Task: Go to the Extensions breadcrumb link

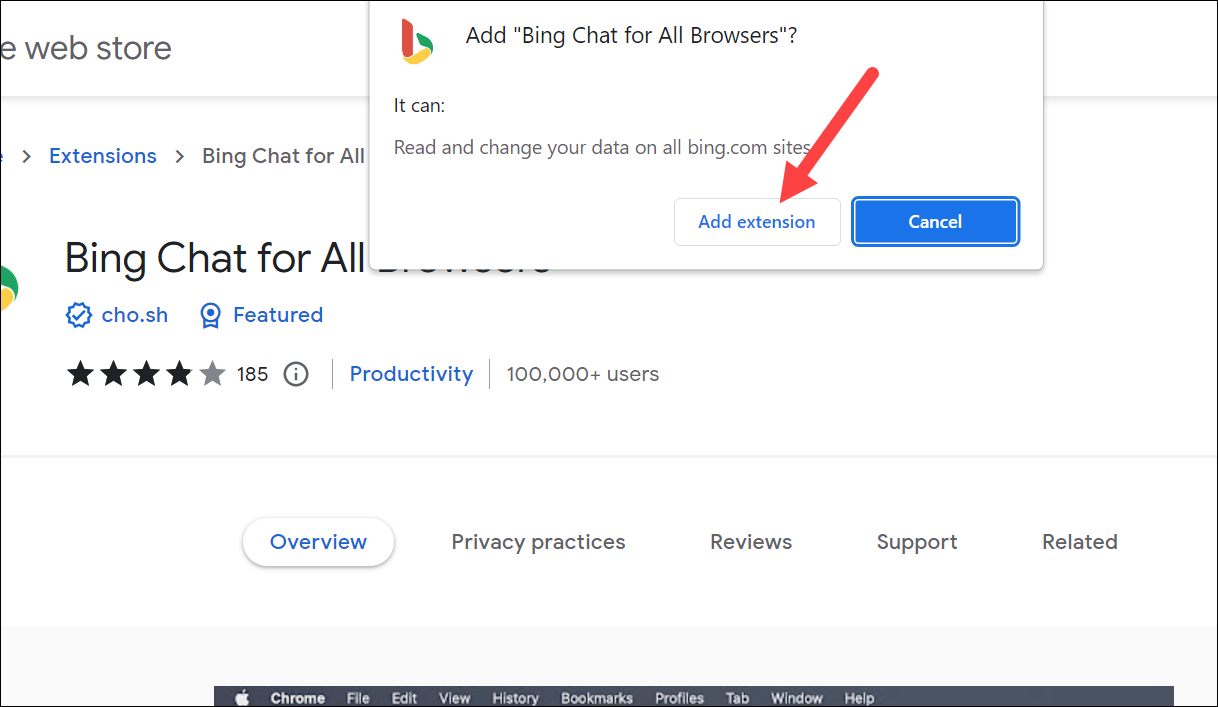Action: tap(103, 156)
